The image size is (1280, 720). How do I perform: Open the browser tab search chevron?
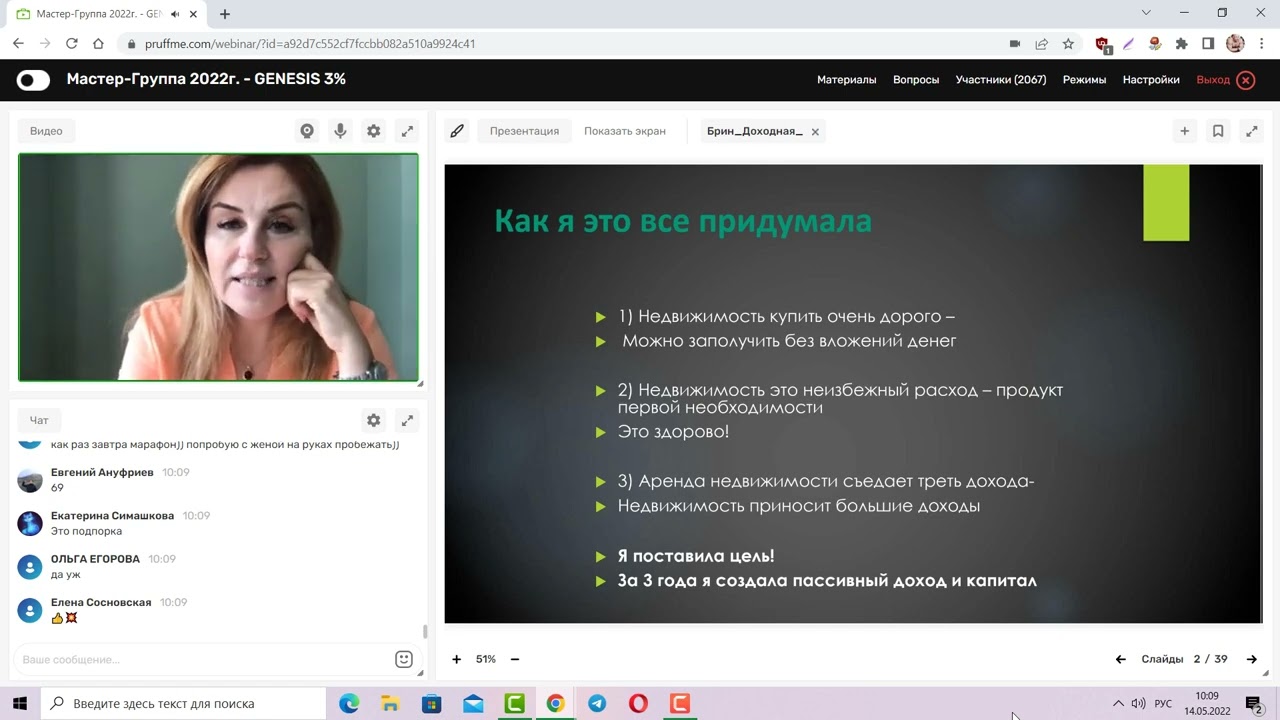[1144, 14]
